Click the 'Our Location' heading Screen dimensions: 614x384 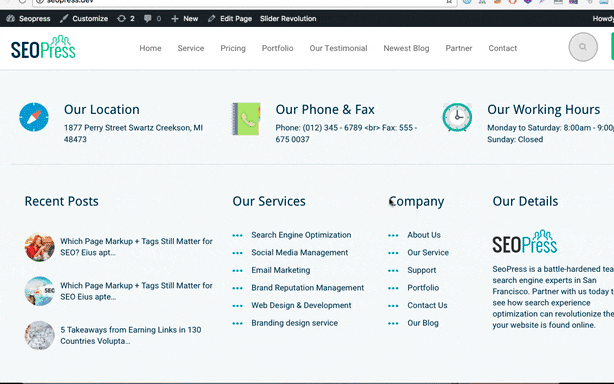(x=102, y=110)
